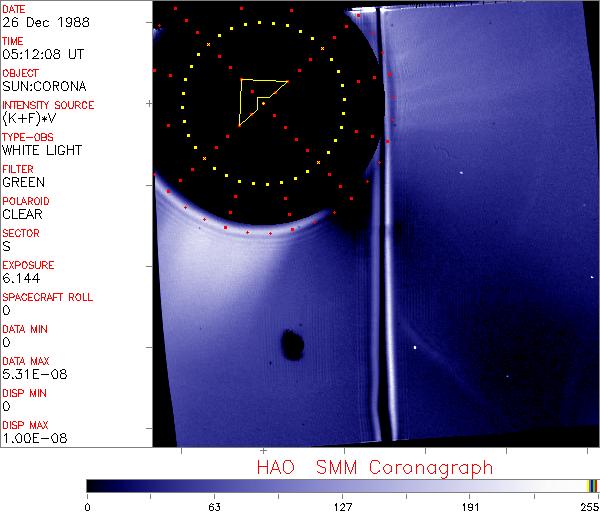The image size is (600, 512).
Task: Click the 191 tick label under color bar
Action: 469,505
